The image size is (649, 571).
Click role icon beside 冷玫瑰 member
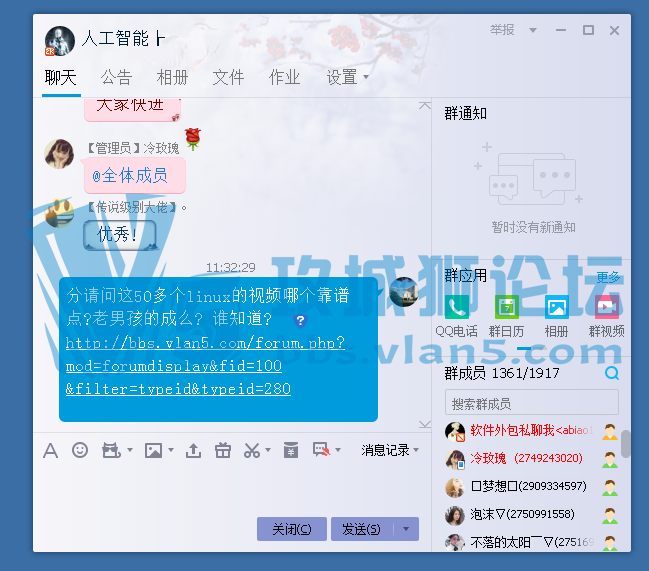(610, 459)
